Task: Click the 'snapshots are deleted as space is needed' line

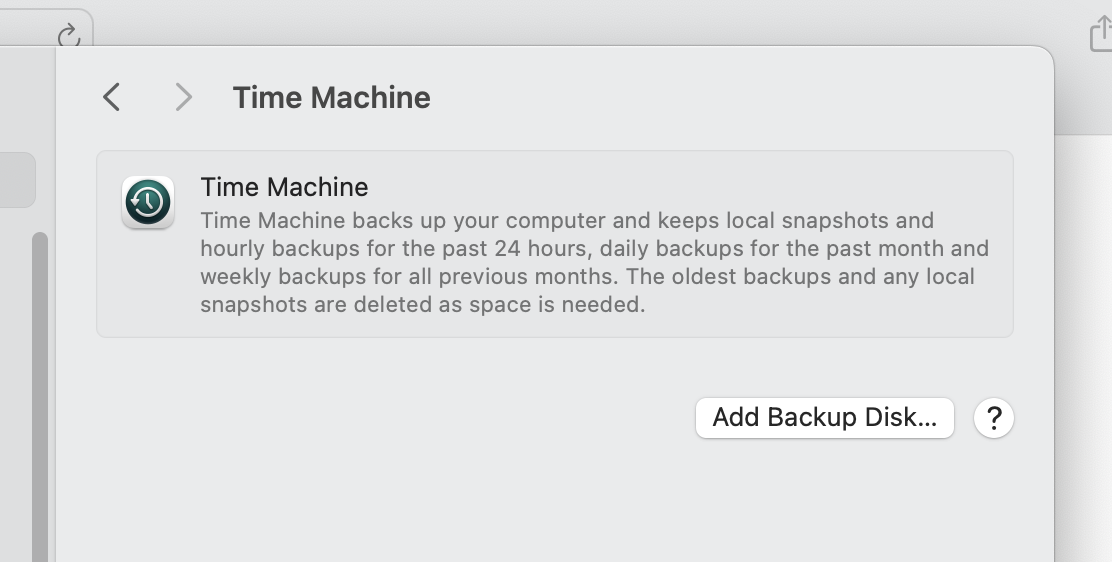Action: point(423,304)
